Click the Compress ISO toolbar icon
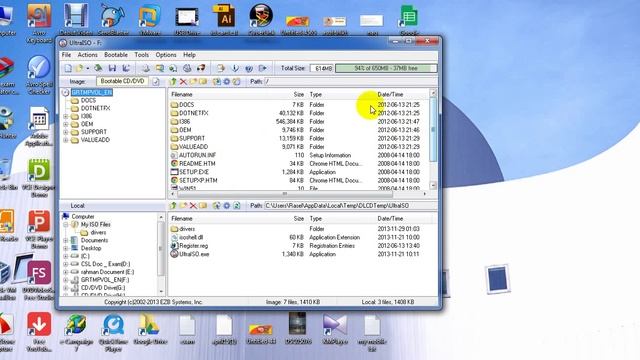The height and width of the screenshot is (360, 640). 160,68
